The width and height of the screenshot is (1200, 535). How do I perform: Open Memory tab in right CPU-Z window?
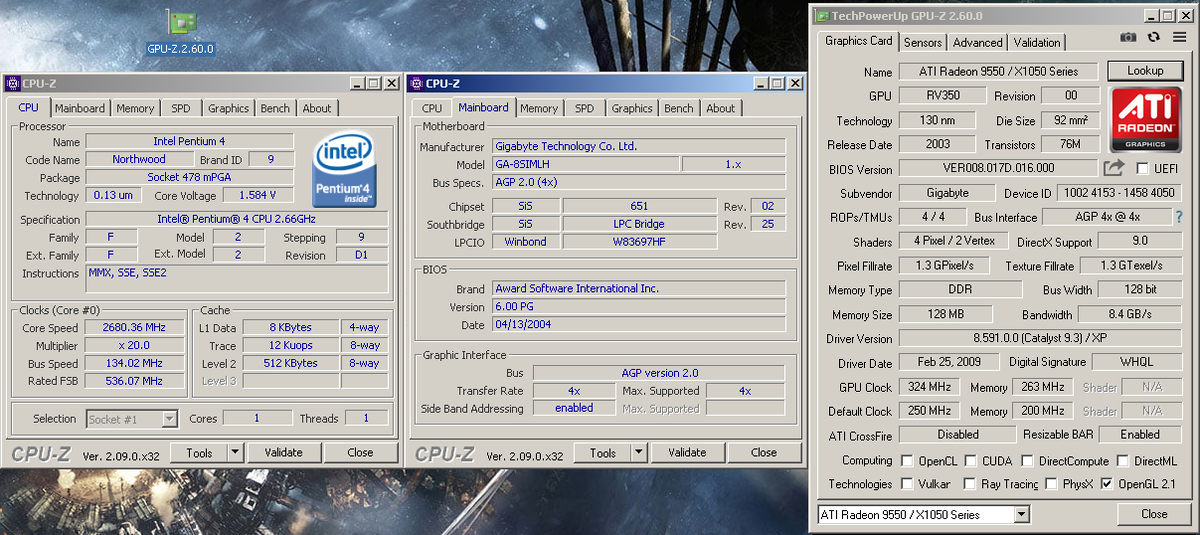(539, 108)
